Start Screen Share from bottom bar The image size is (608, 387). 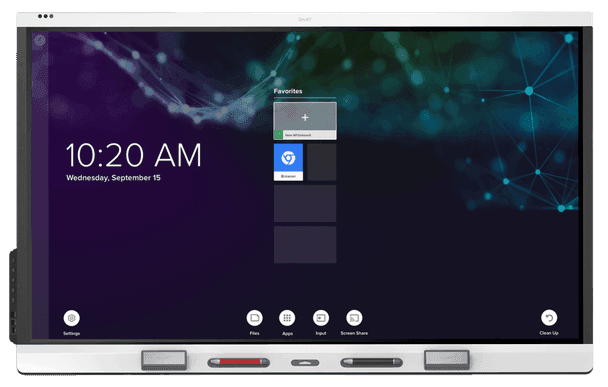pyautogui.click(x=354, y=318)
